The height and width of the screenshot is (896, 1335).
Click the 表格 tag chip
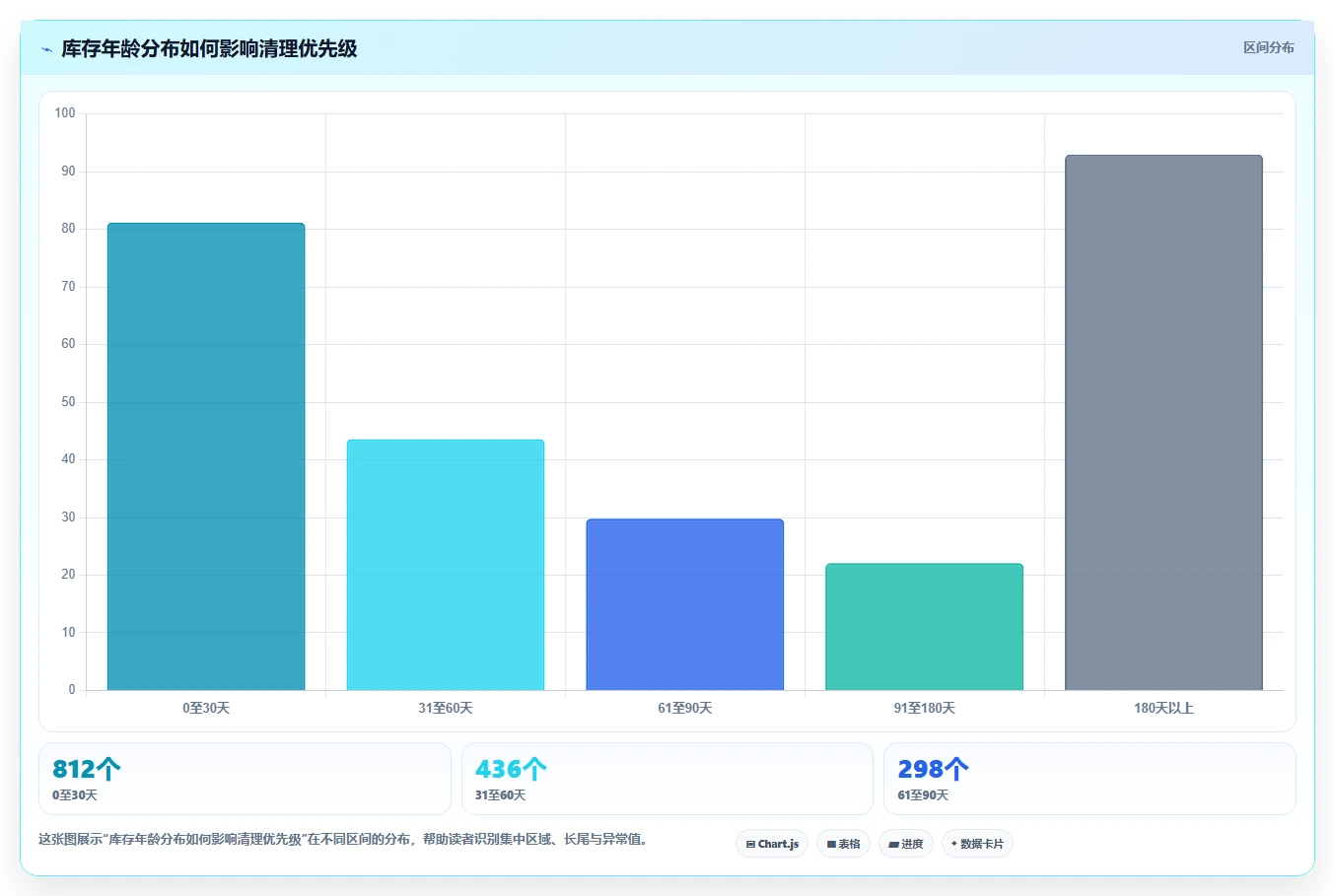coord(843,844)
